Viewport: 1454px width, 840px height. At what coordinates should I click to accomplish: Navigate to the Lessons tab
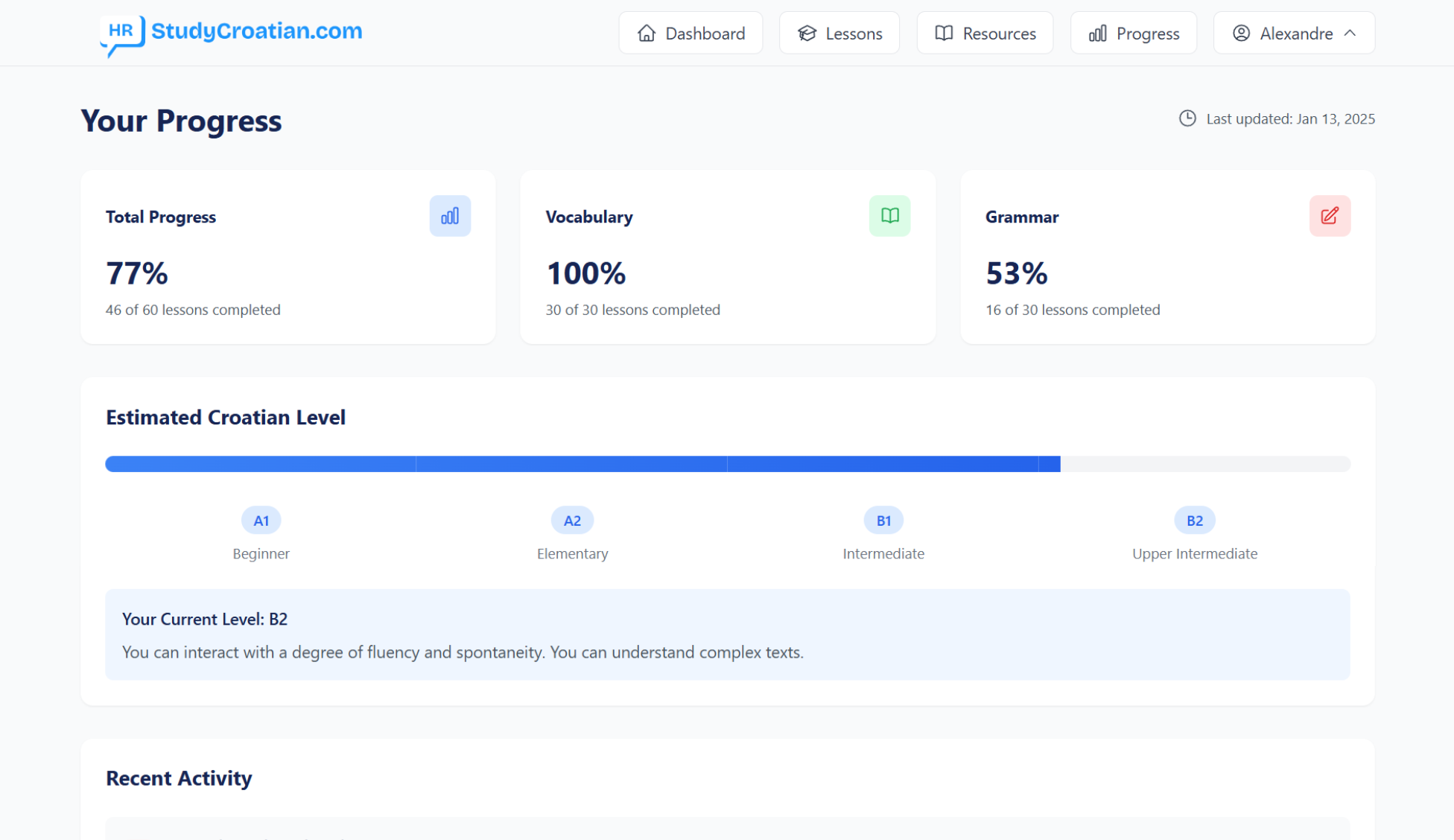(839, 33)
